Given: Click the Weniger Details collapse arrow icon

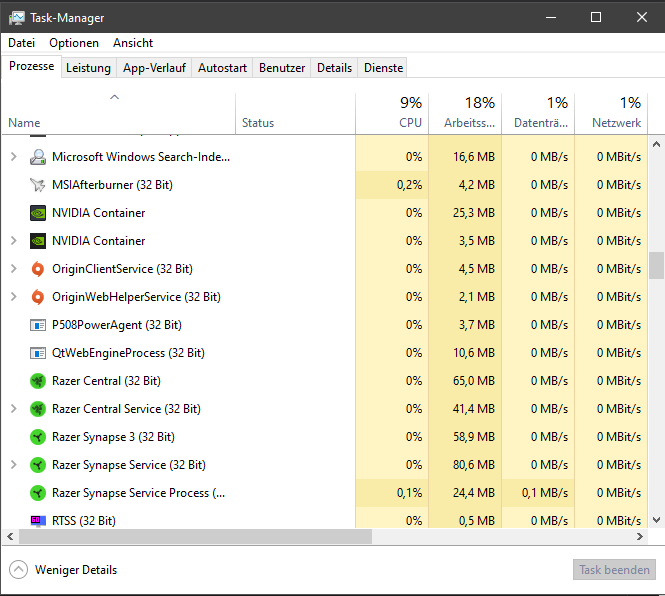Looking at the screenshot, I should [18, 570].
